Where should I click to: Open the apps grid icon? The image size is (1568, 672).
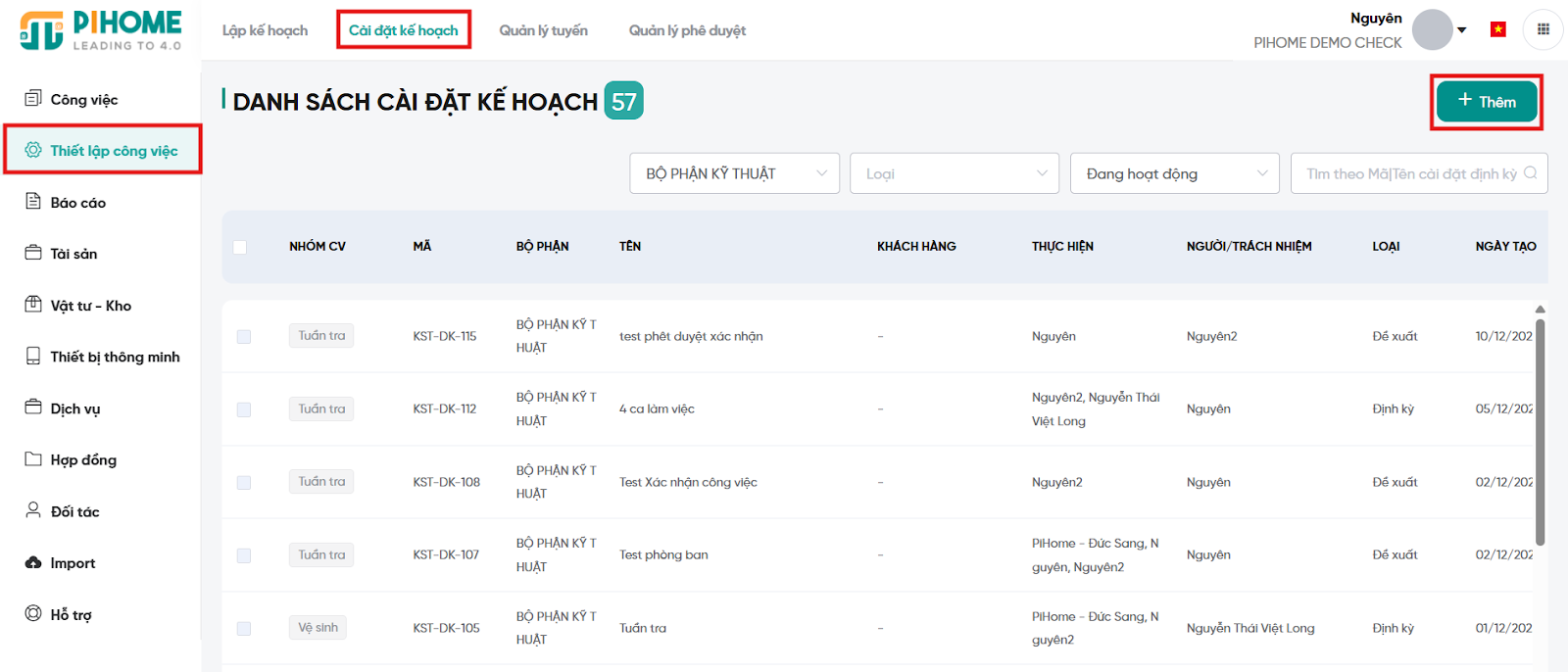point(1543,29)
